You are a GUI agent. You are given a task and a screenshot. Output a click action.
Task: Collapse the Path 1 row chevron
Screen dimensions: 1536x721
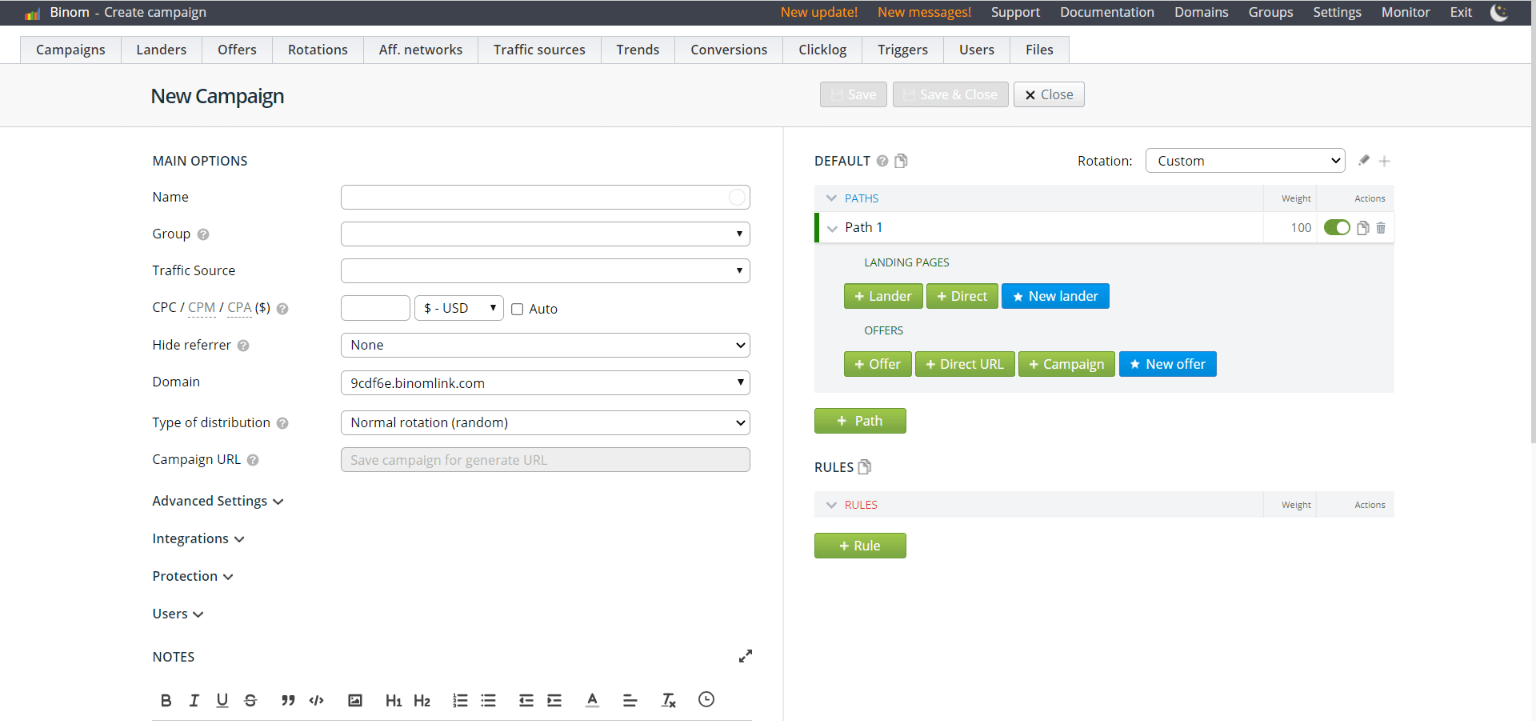[832, 229]
